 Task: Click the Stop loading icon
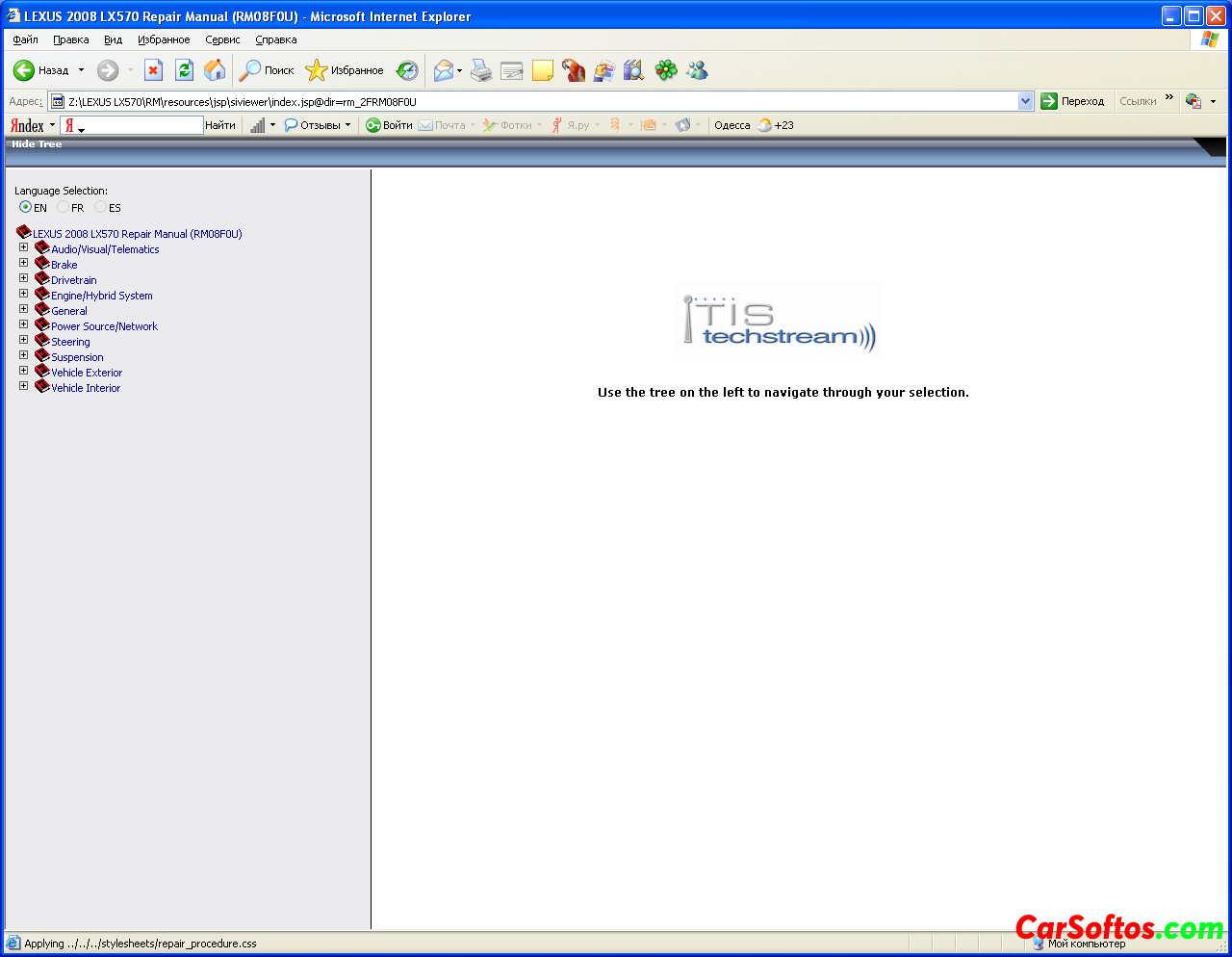(153, 70)
